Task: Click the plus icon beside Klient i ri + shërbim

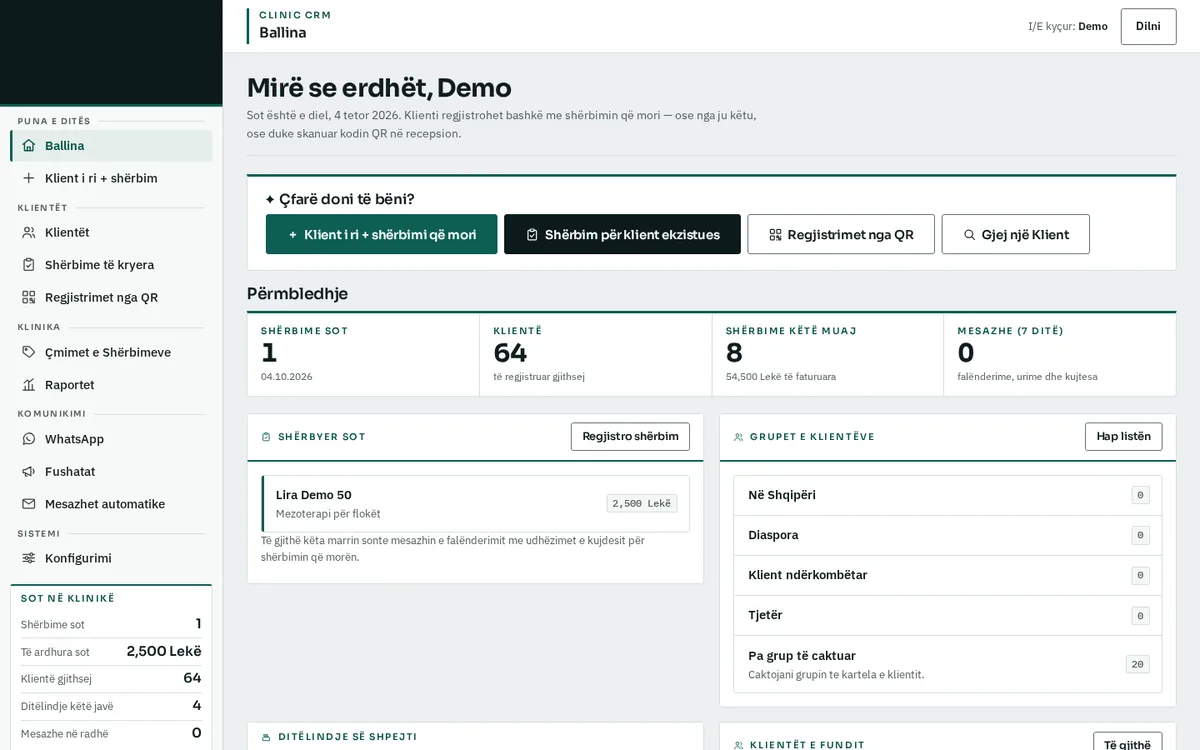Action: [28, 178]
